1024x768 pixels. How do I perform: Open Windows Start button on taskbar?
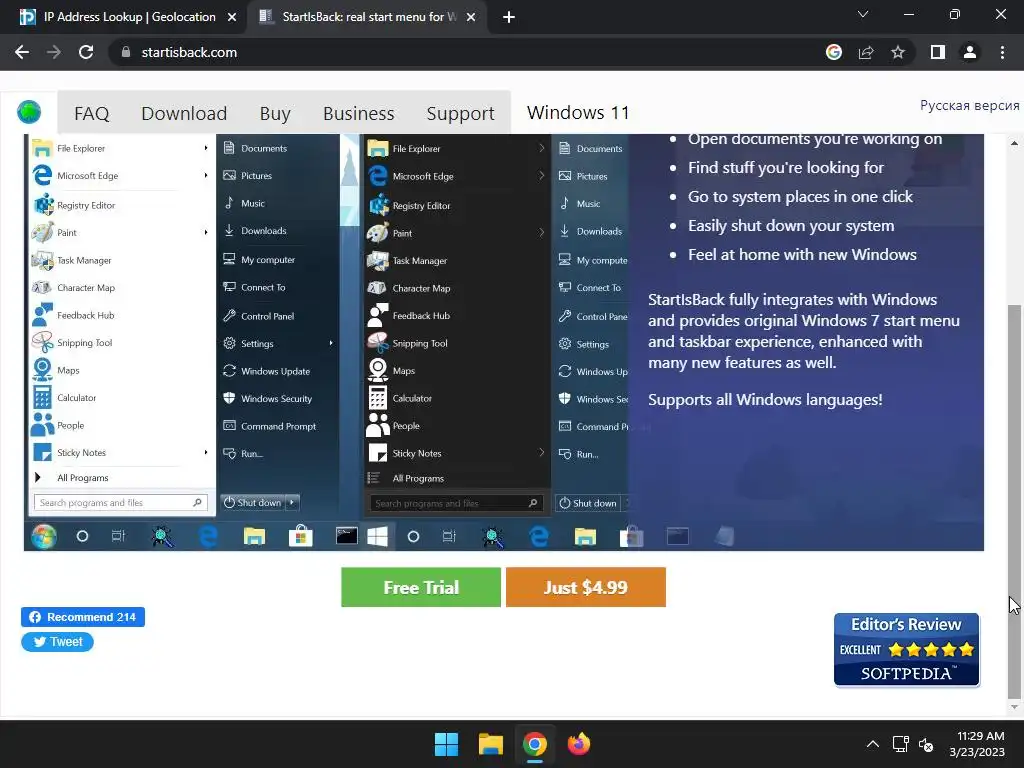[447, 744]
